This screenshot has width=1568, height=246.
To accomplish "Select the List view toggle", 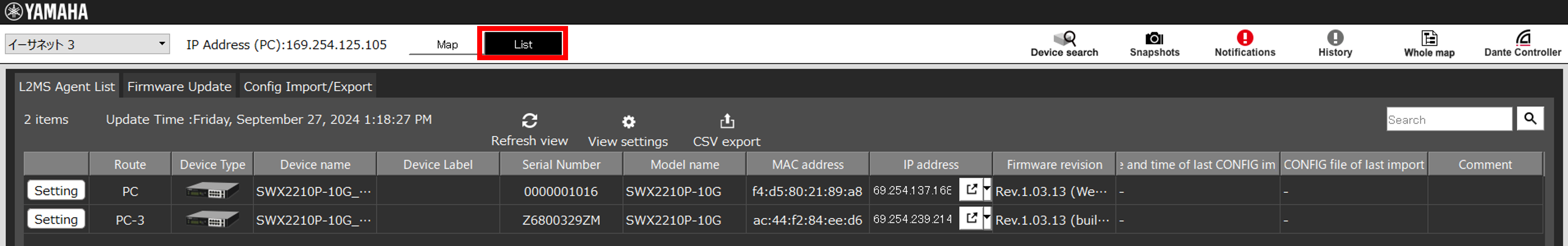I will click(522, 45).
